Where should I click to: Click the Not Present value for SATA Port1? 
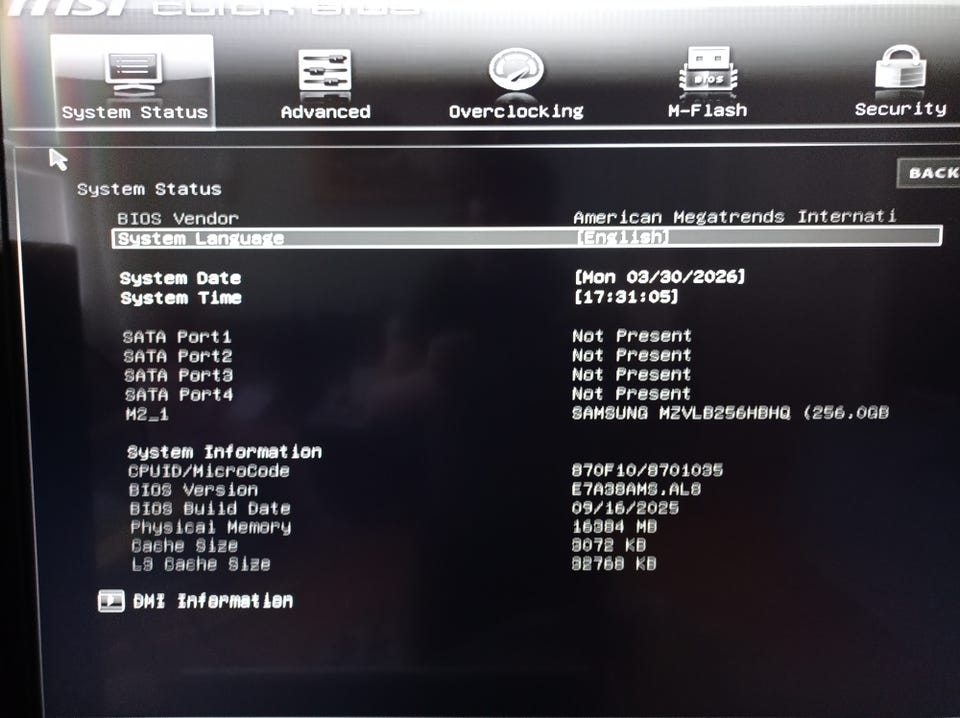632,336
